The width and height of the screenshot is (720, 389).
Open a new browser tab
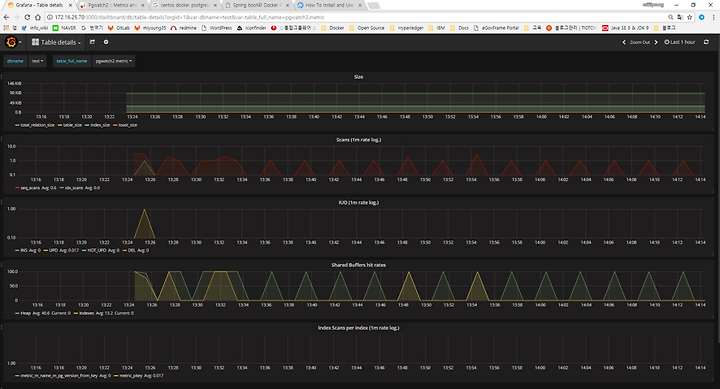click(x=374, y=6)
